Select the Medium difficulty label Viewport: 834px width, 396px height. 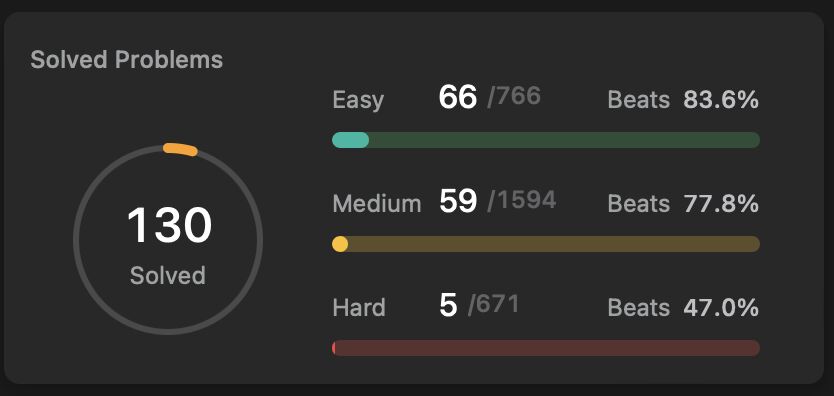[377, 204]
